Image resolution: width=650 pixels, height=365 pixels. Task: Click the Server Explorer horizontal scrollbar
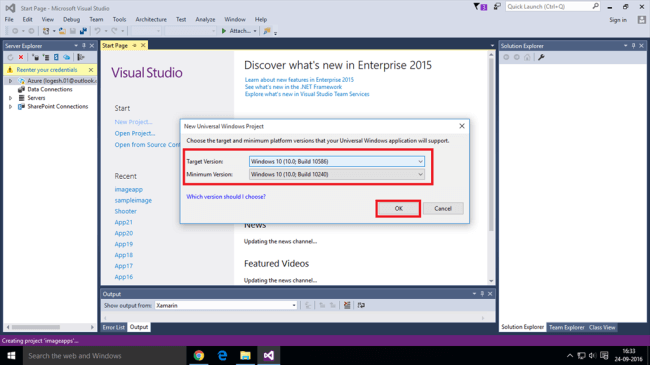tap(50, 327)
